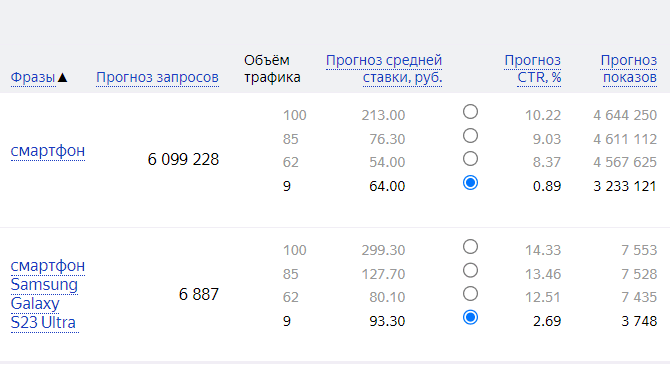Sort by the Фразы column header

[33, 77]
